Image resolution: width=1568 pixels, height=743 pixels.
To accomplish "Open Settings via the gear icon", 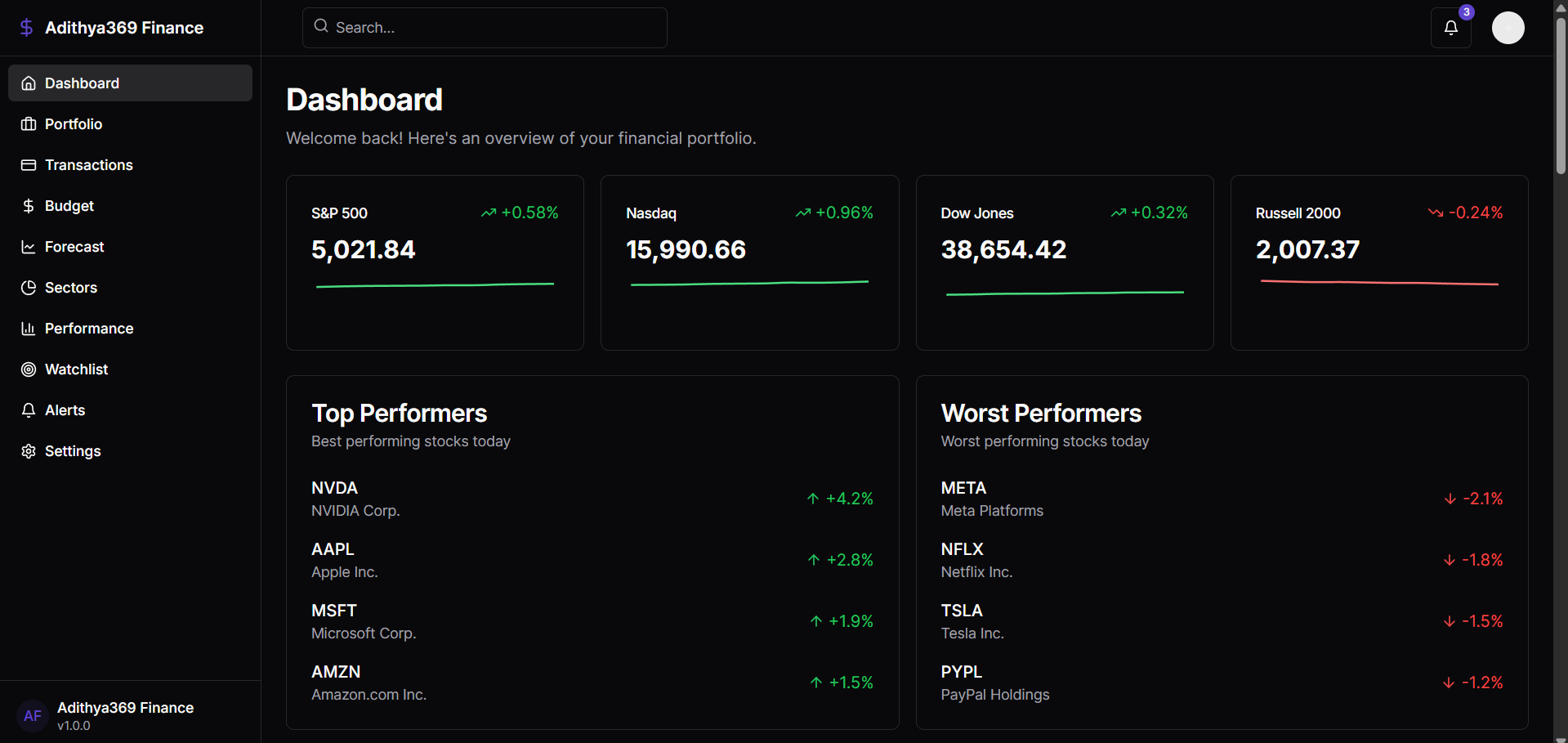I will click(28, 450).
